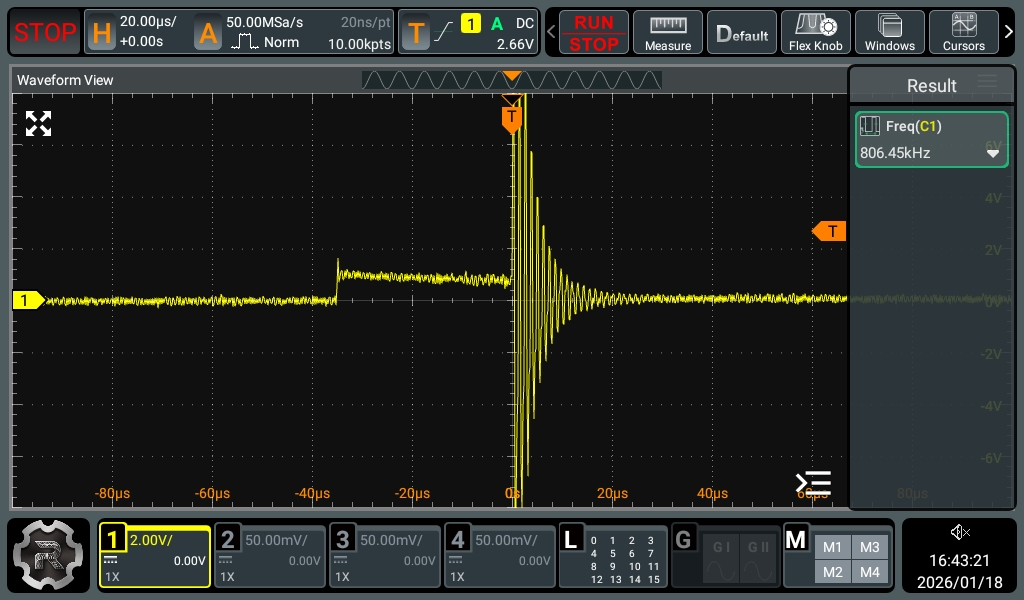Enable channel 2
This screenshot has width=1024, height=600.
(x=270, y=556)
